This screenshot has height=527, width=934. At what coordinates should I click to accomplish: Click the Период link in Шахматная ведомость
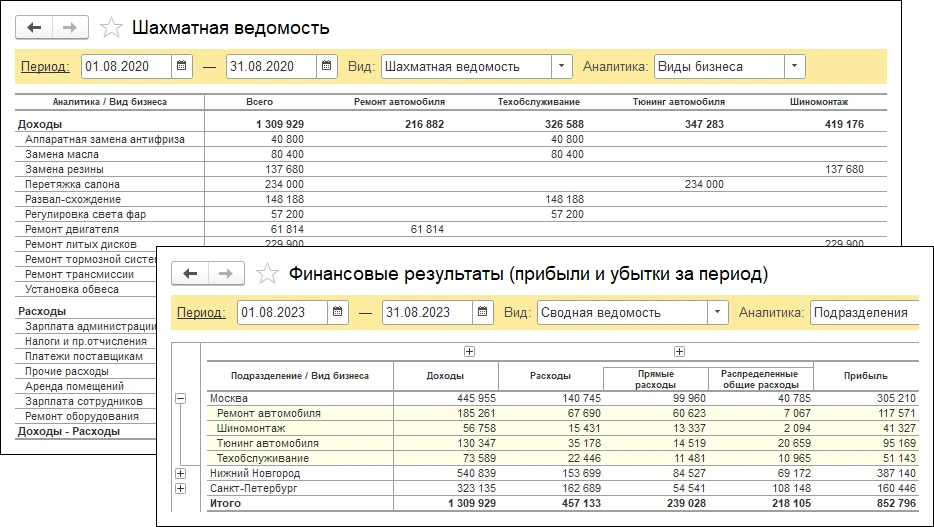tap(45, 67)
